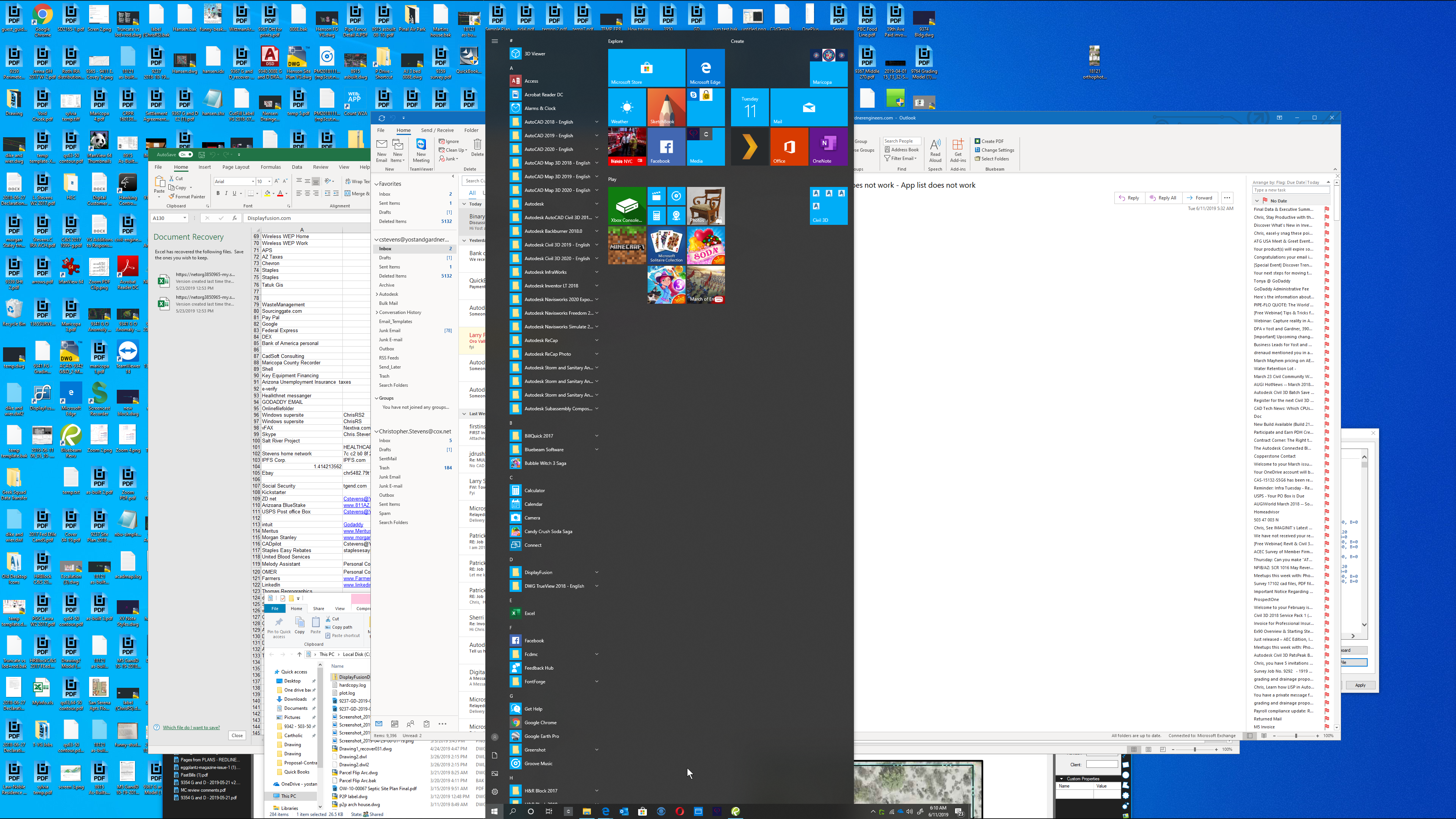
Task: Click the Start menu Settings gear
Action: click(x=494, y=792)
